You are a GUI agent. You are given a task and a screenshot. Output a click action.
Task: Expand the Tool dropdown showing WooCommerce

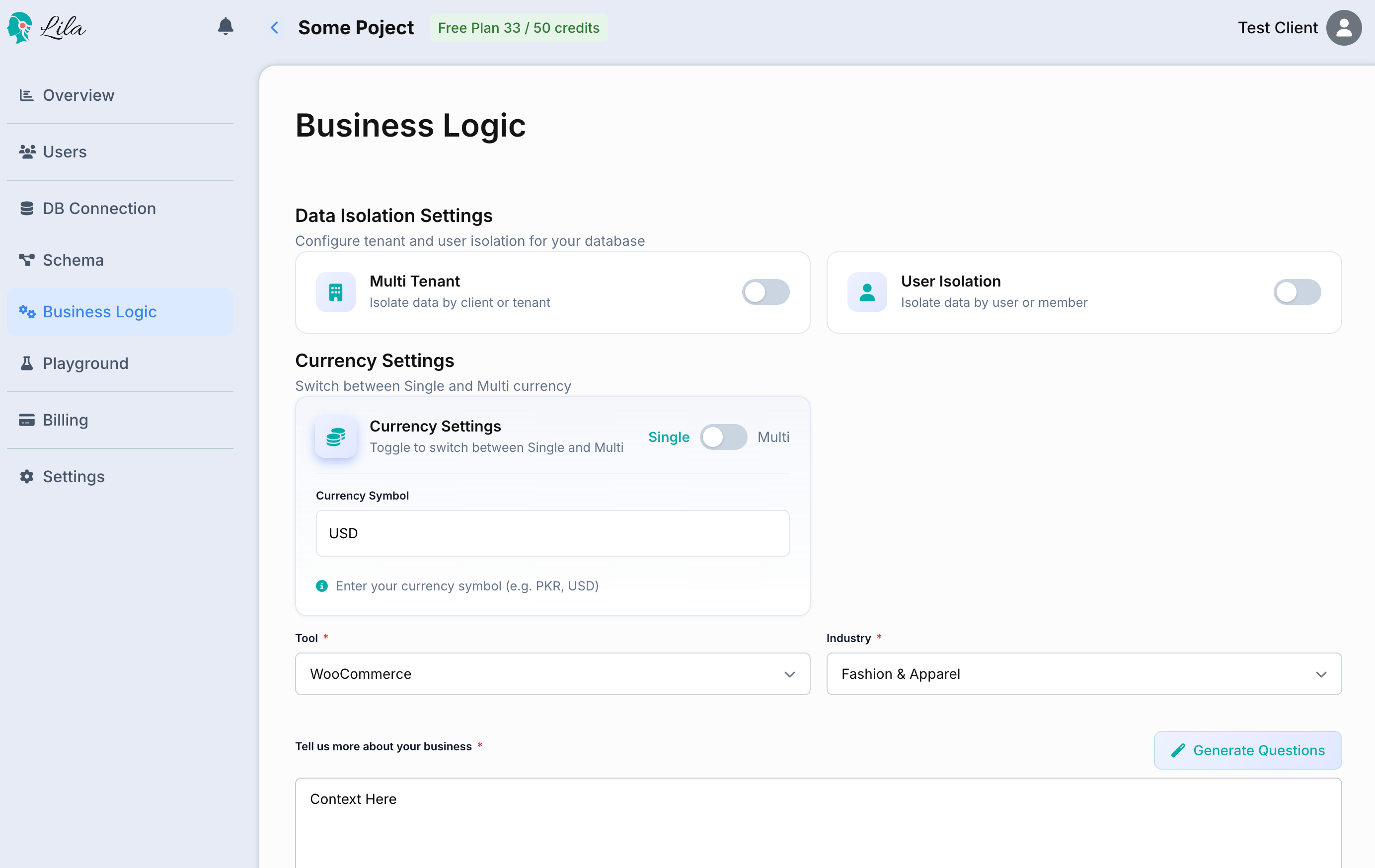point(552,674)
